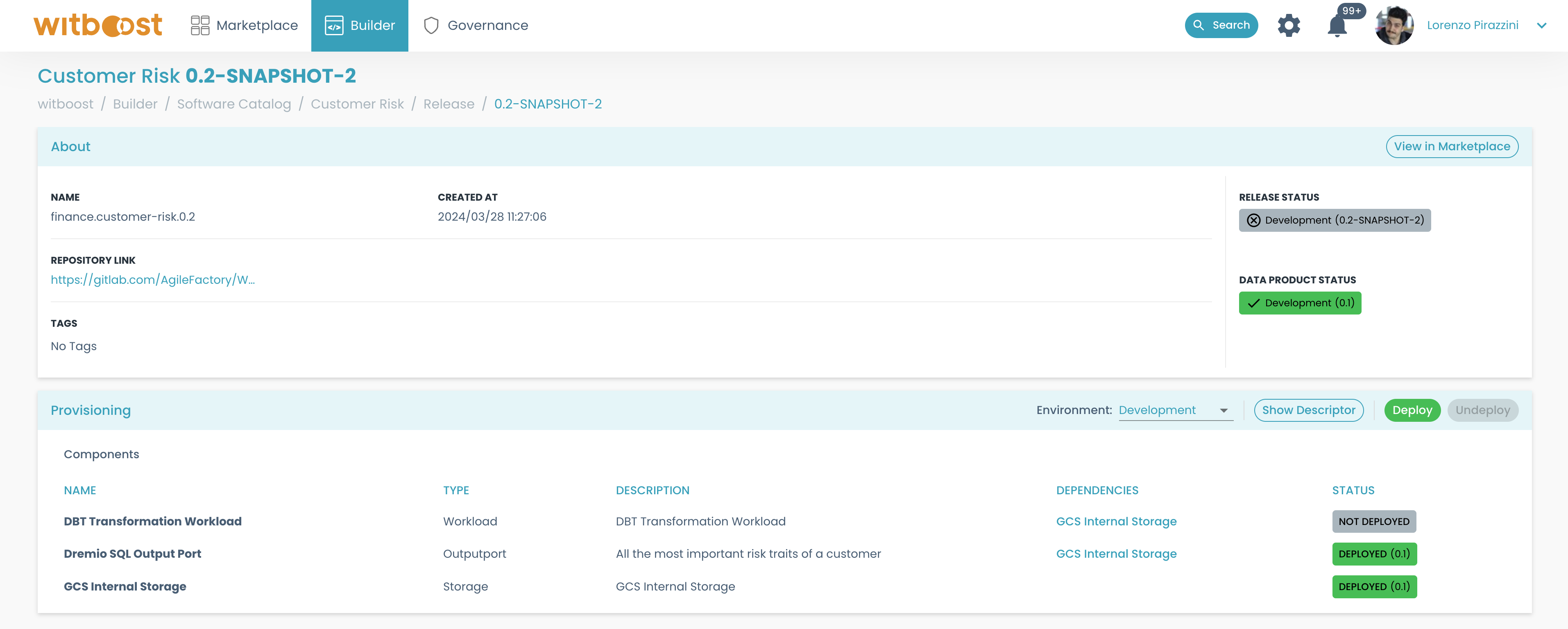Select the DBT Transformation Workload component
The width and height of the screenshot is (1568, 629).
(153, 521)
